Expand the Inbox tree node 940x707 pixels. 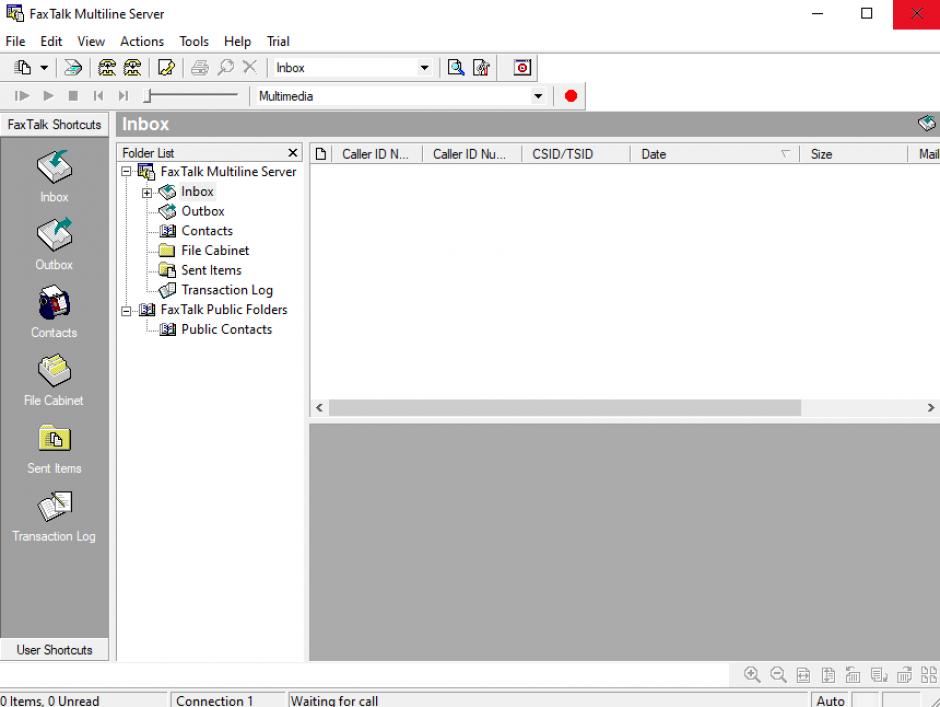click(146, 192)
